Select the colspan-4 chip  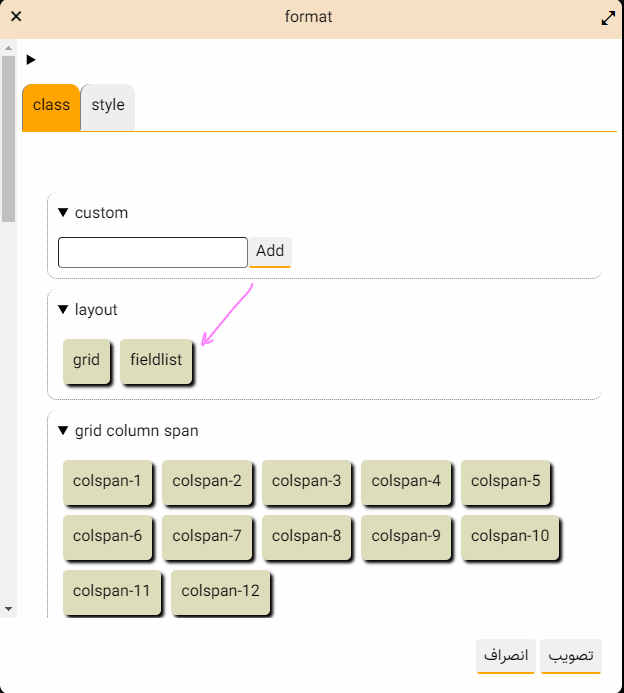coord(406,482)
